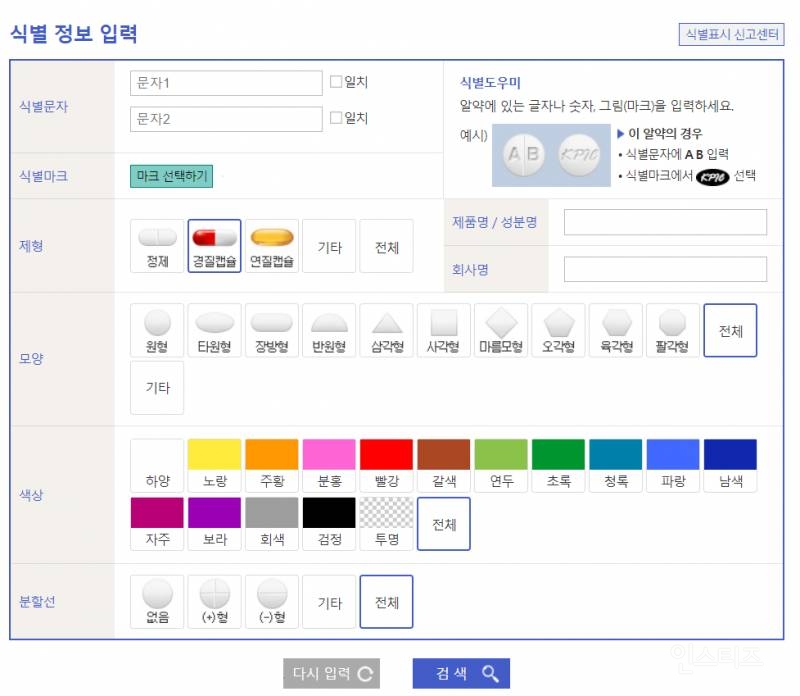Pick the 보라 purple color swatch

click(214, 524)
